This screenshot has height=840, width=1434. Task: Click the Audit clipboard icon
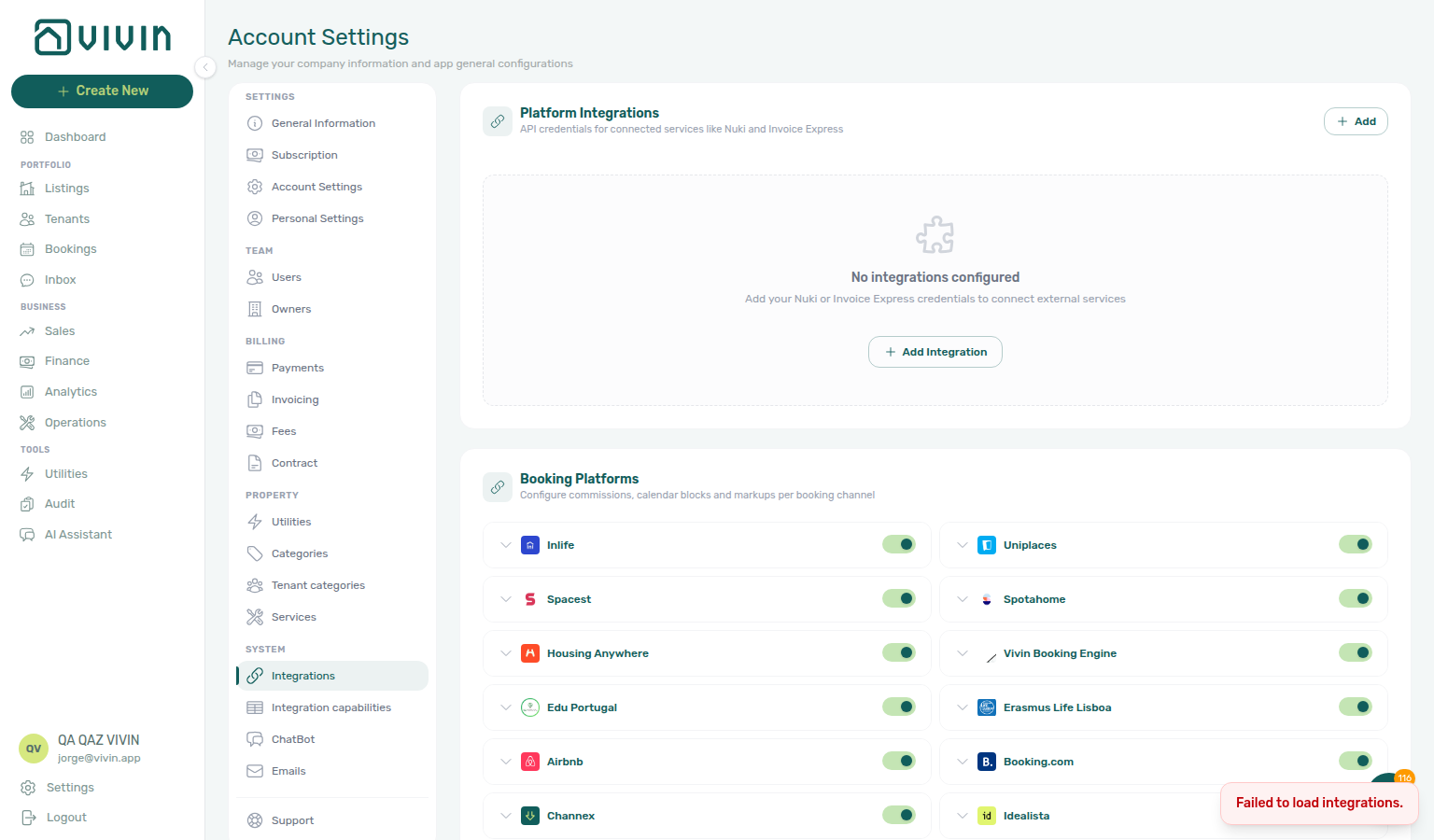pos(27,504)
